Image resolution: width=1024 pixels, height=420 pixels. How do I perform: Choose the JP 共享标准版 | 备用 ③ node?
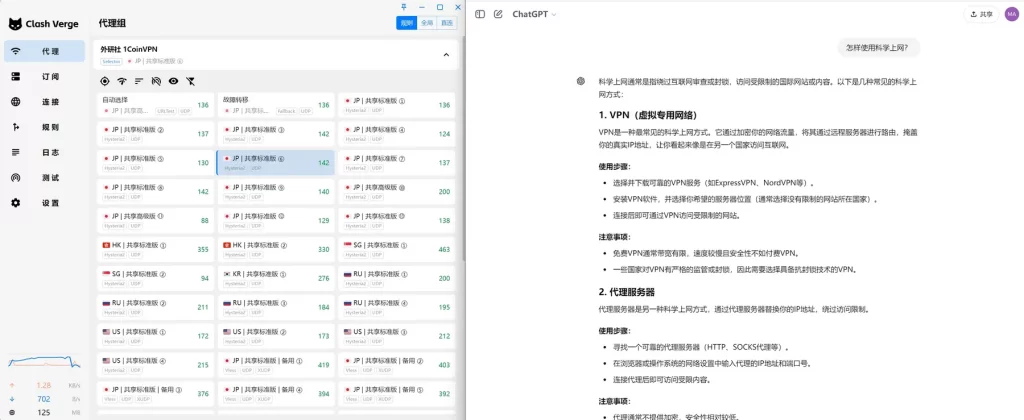pyautogui.click(x=155, y=393)
